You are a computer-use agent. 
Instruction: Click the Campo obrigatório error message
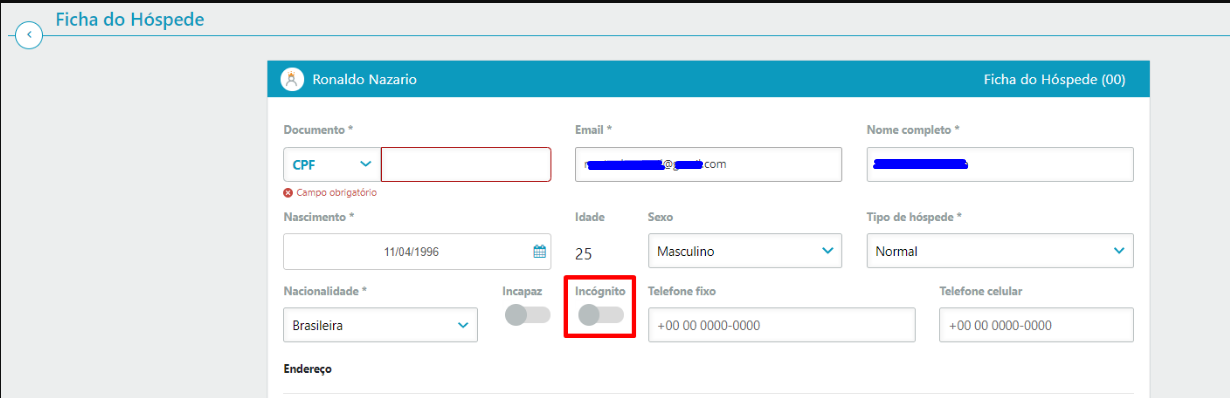[337, 193]
